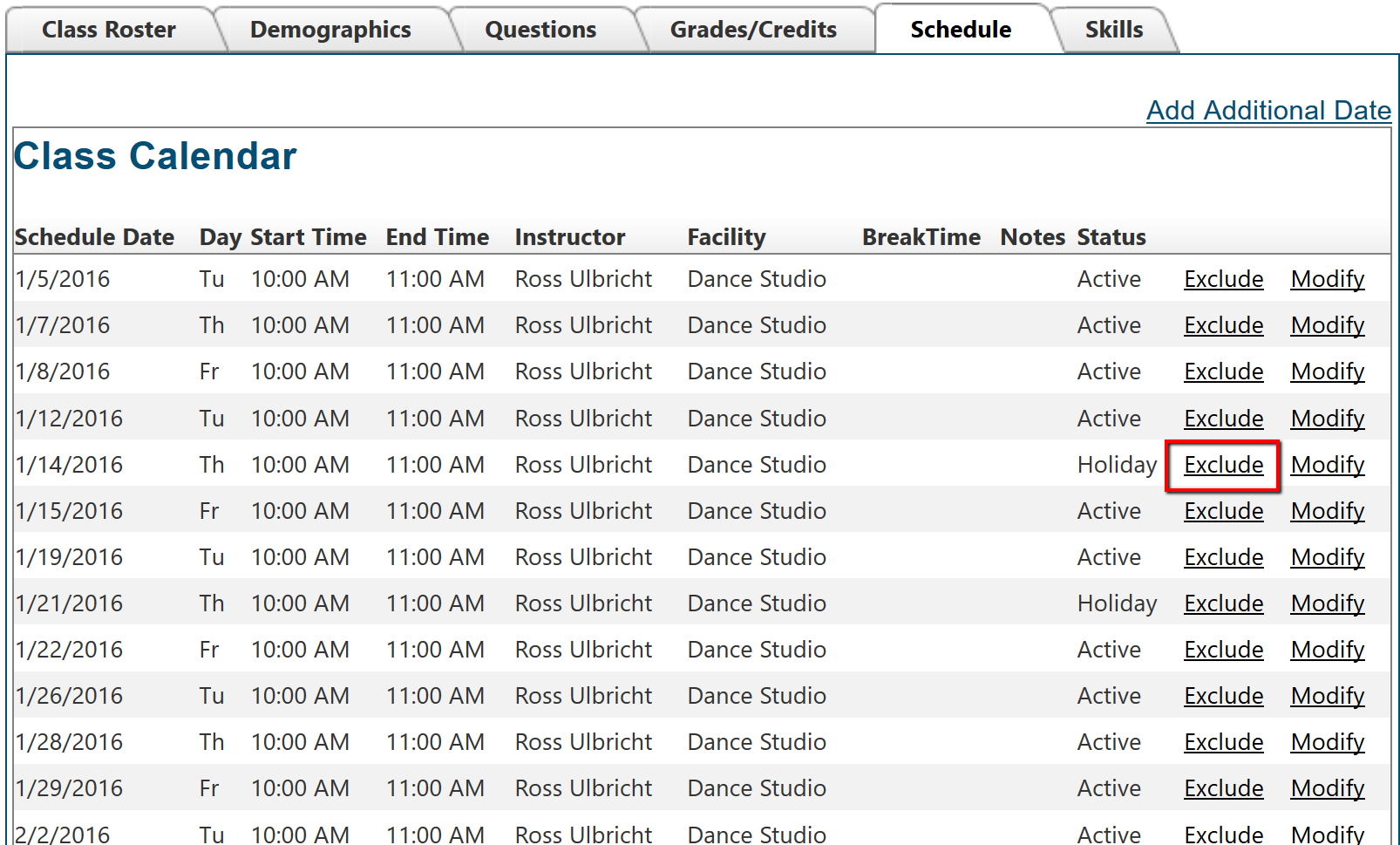Image resolution: width=1400 pixels, height=845 pixels.
Task: Modify the 1/14/2016 Holiday entry
Action: 1327,465
